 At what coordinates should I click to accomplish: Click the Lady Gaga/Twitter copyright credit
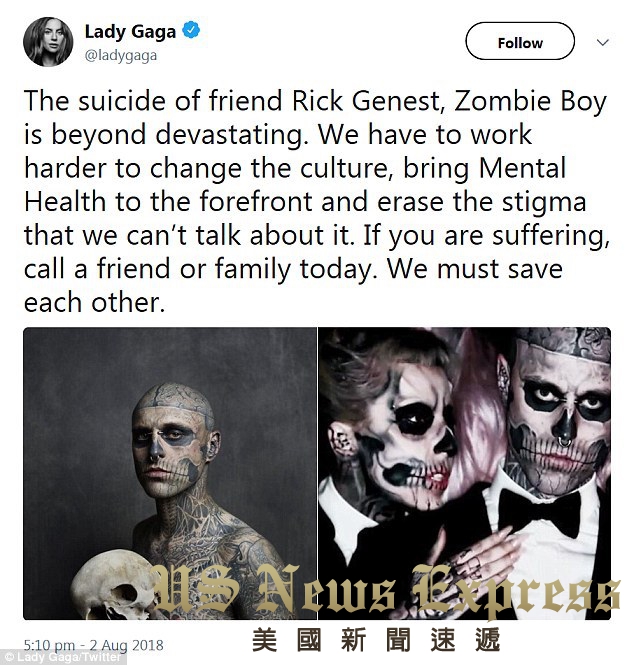62,658
